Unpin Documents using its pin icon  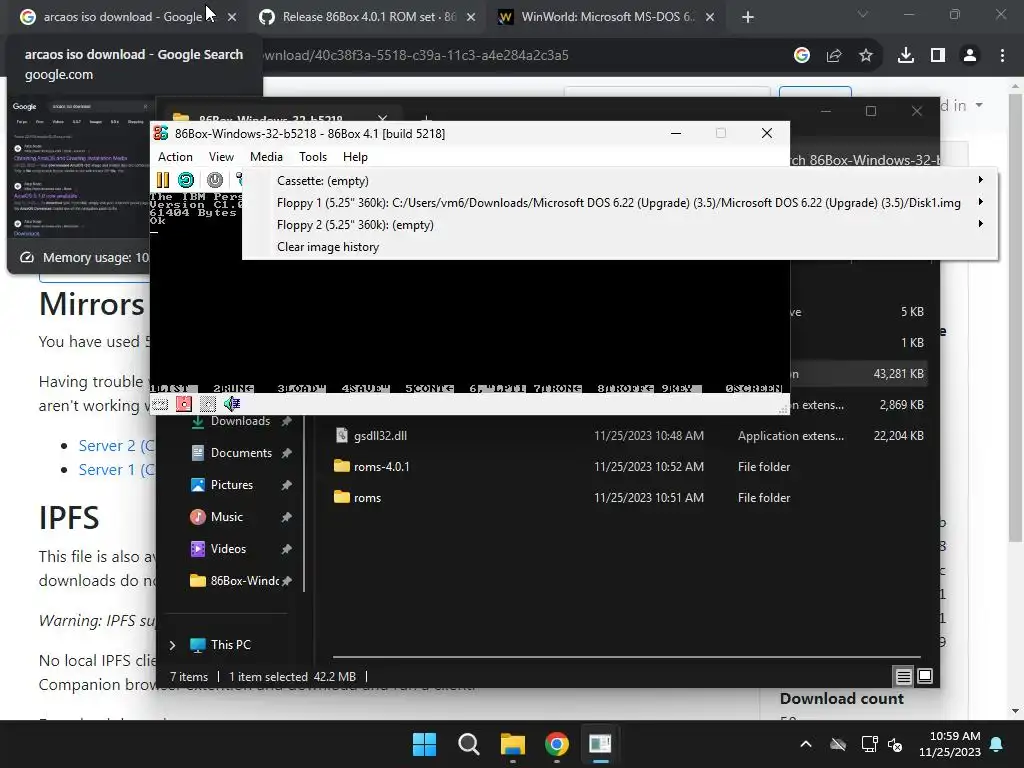click(286, 453)
